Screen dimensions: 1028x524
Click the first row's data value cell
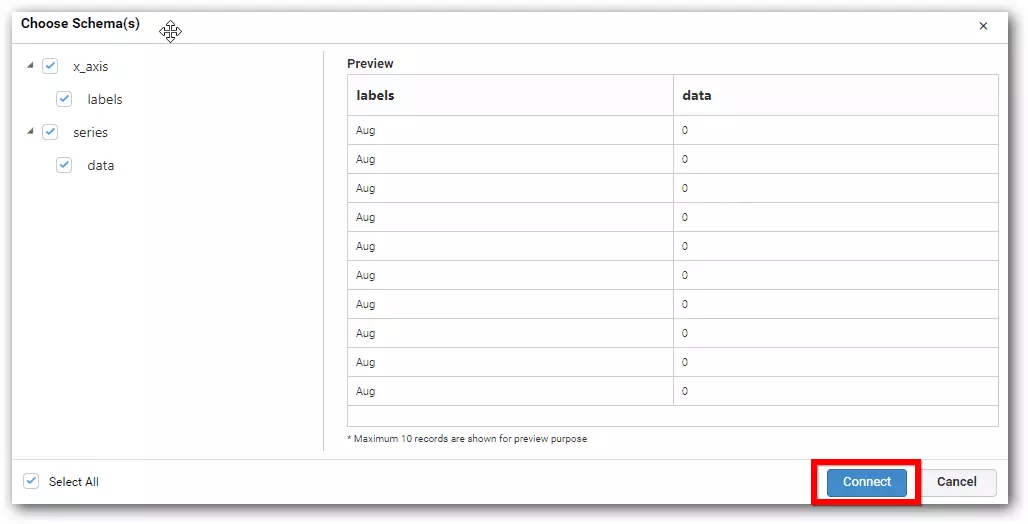click(685, 130)
